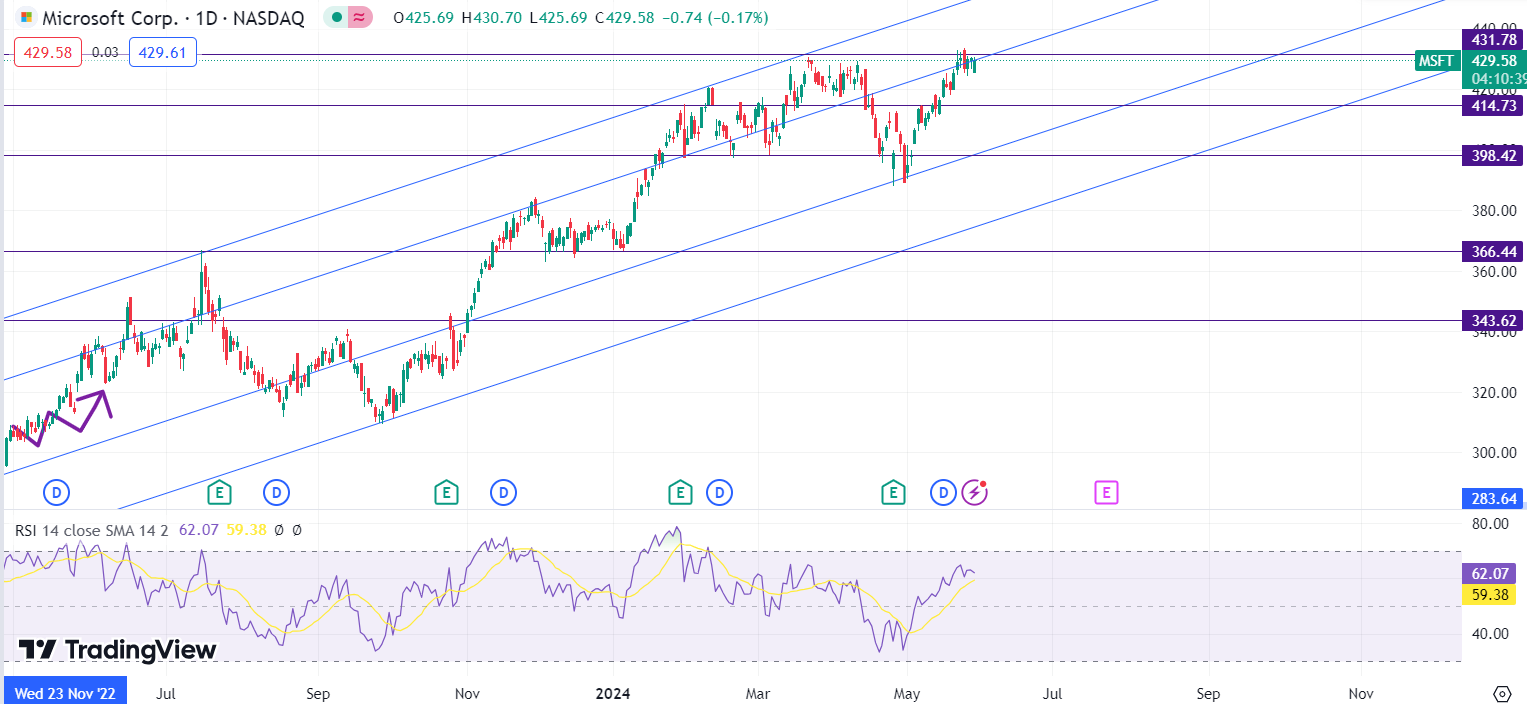Click the Wed 23 Nov '22 date label
This screenshot has height=704, width=1527.
pos(65,692)
